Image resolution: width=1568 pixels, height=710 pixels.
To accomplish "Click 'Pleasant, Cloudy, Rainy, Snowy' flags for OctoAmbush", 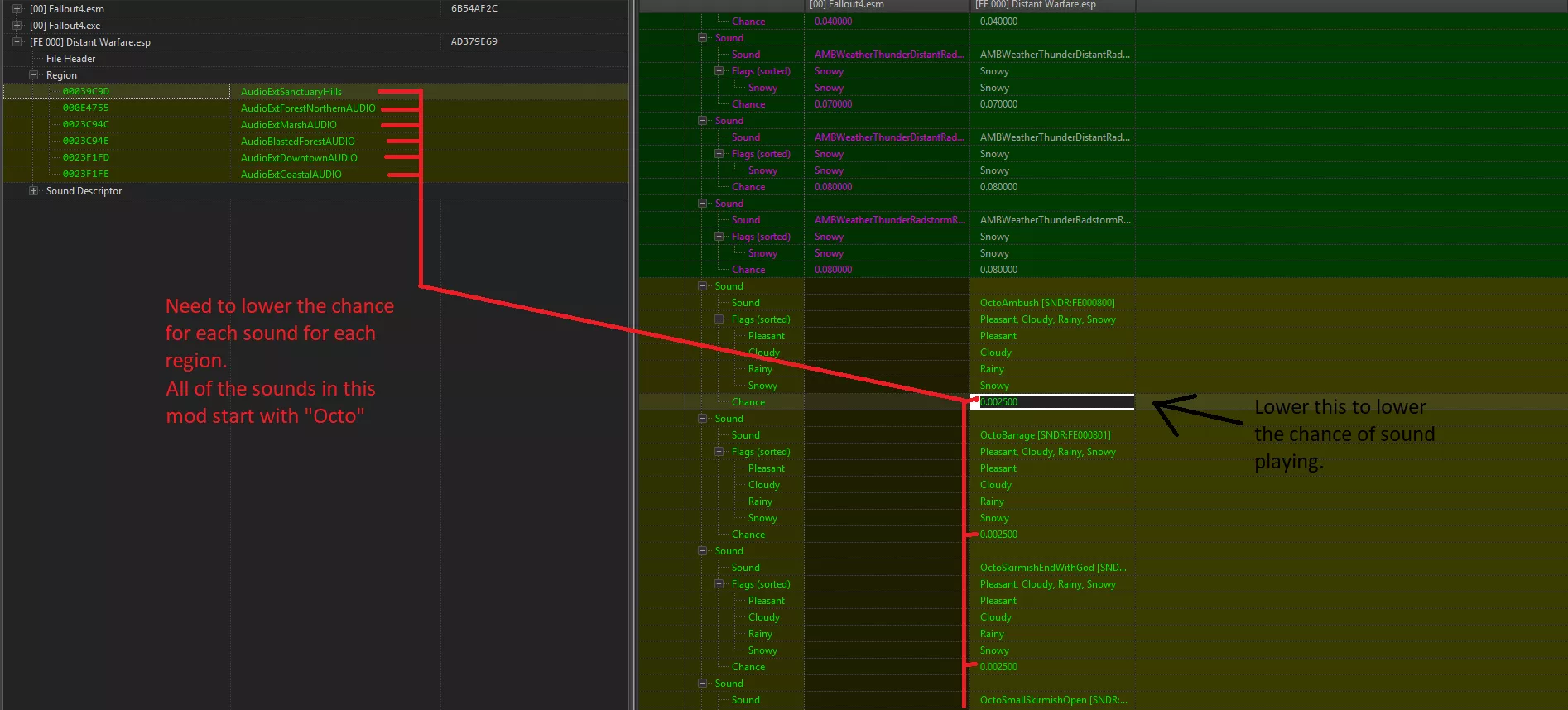I will [x=1047, y=319].
